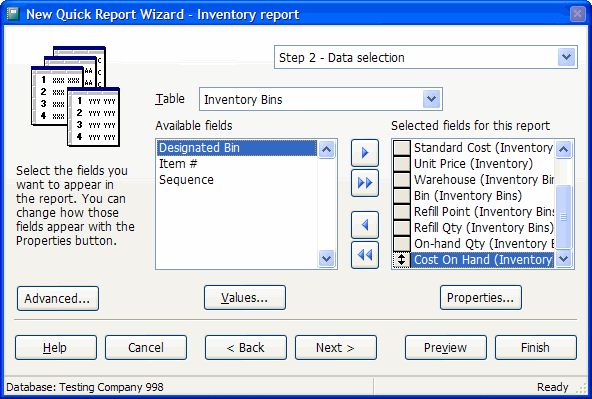Select On-hand Qty field
Viewport: 592px width, 399px height.
pyautogui.click(x=483, y=244)
